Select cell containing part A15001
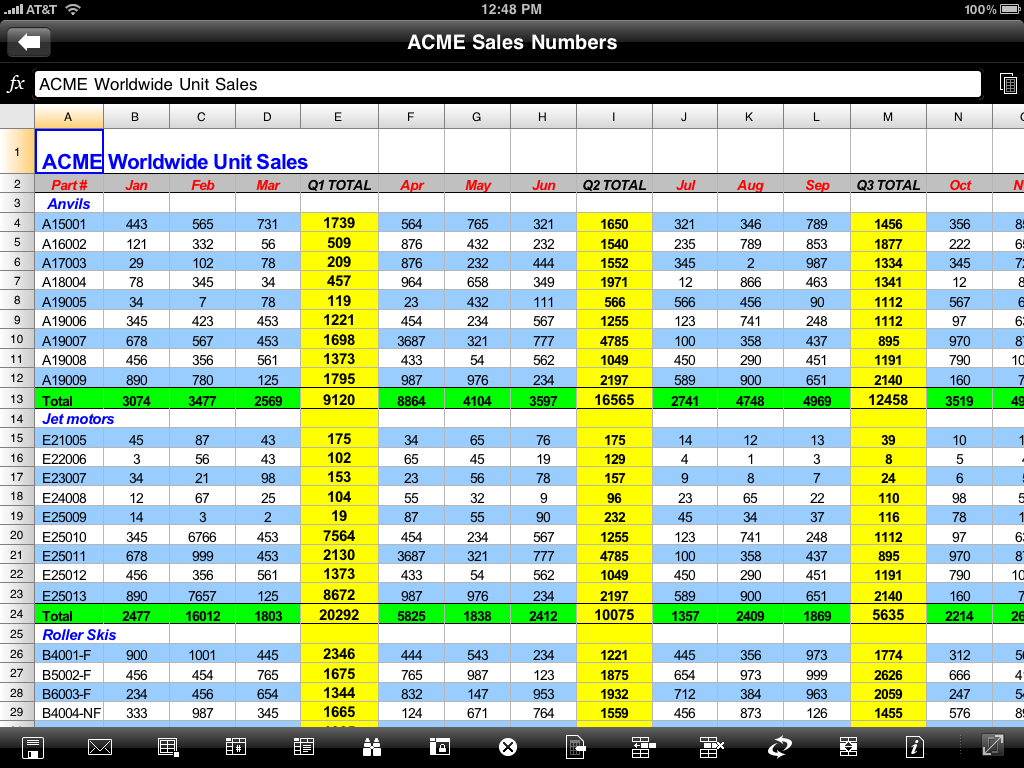 point(68,222)
